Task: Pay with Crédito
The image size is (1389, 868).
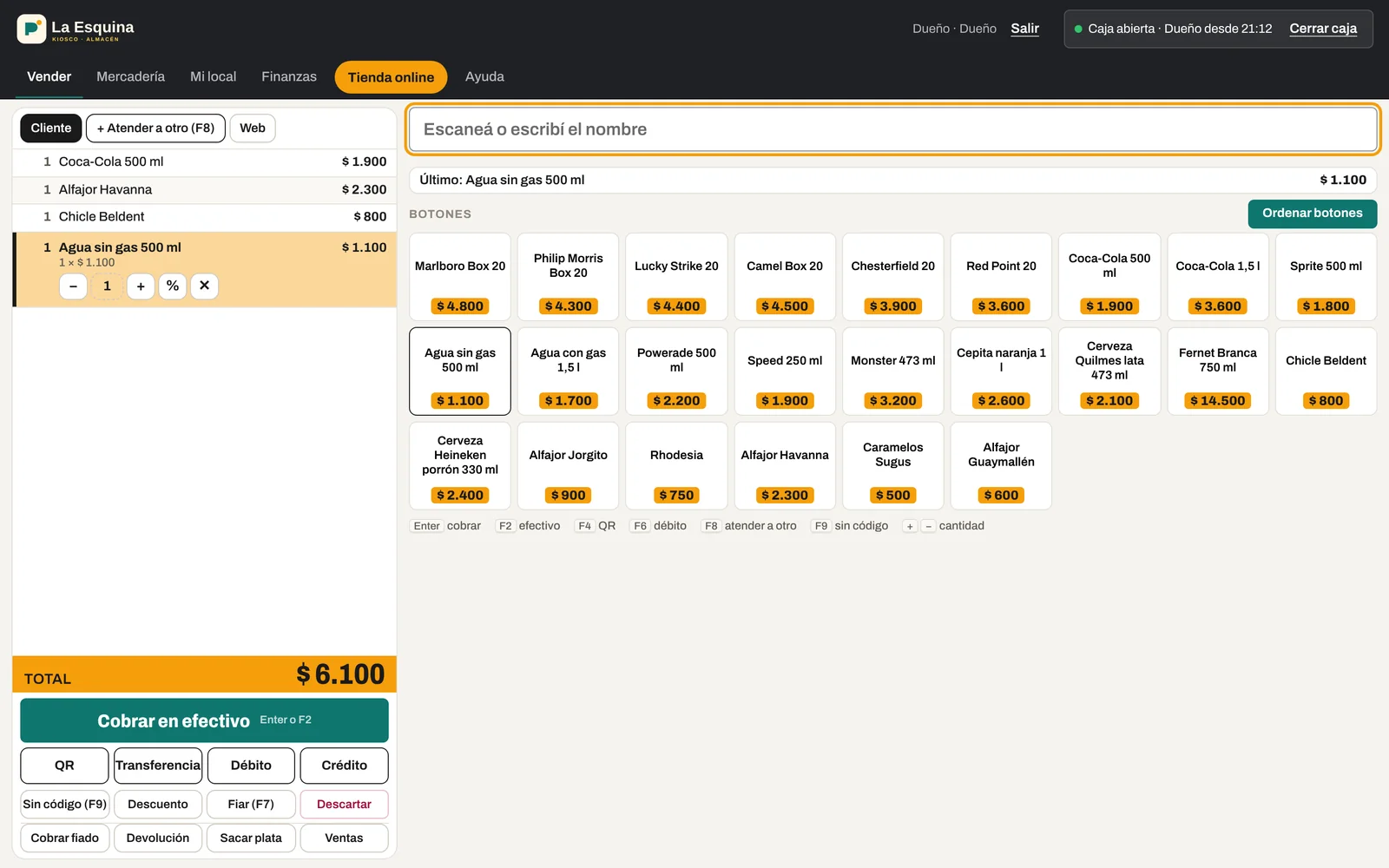Action: coord(344,766)
